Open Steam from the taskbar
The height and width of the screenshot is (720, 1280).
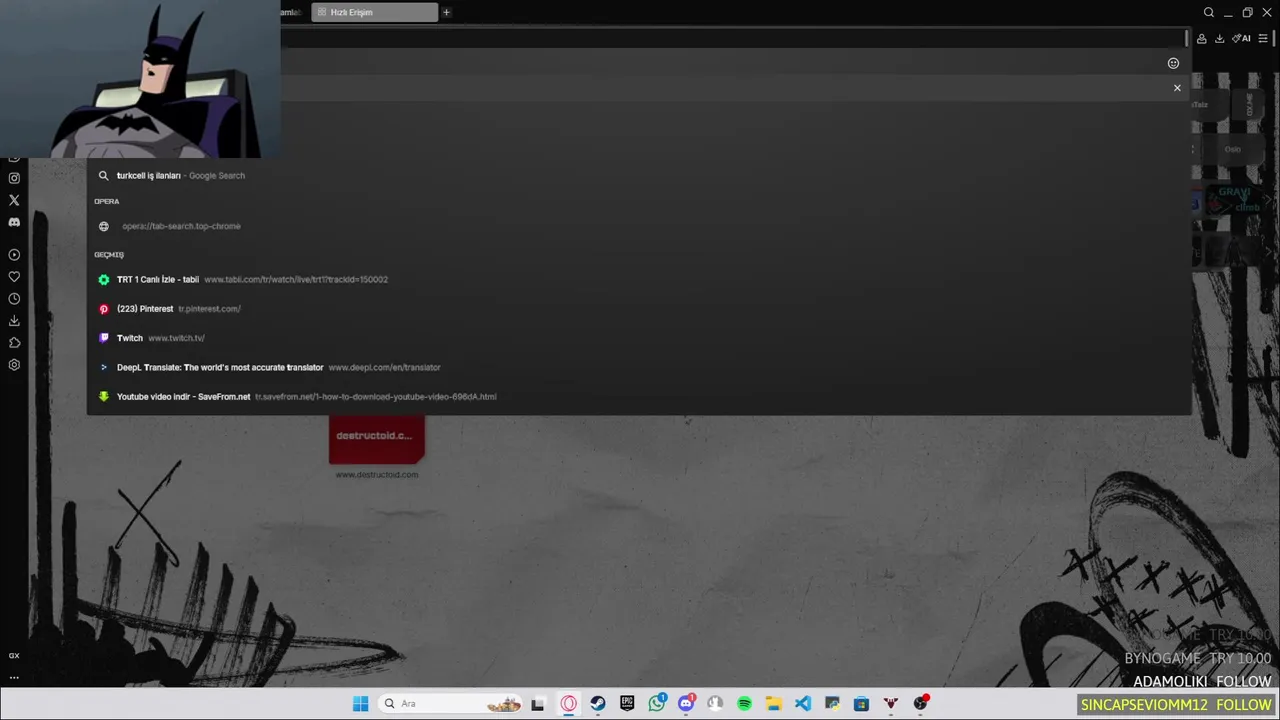[597, 704]
